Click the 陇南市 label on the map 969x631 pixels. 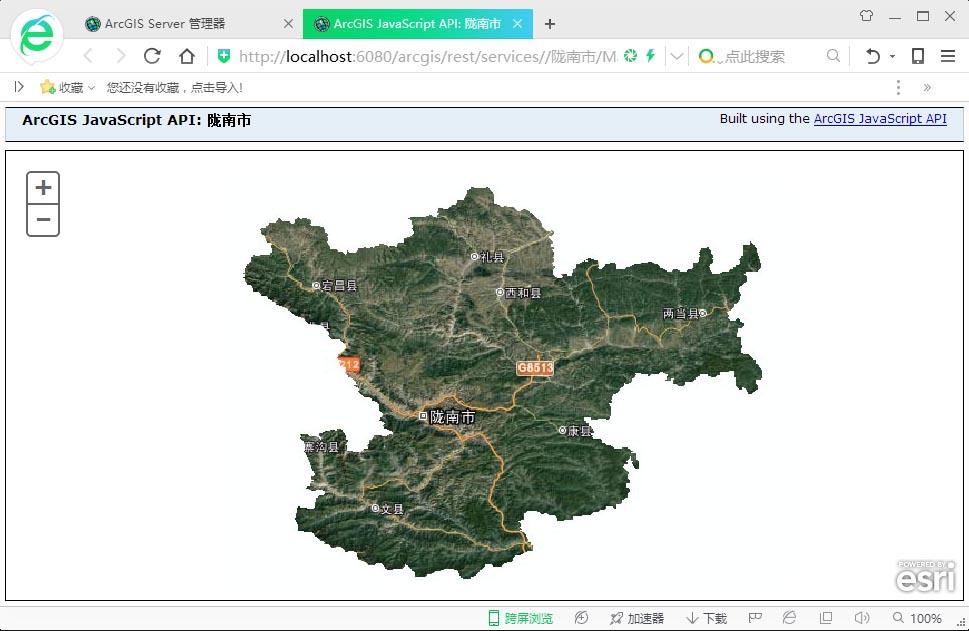pos(452,417)
